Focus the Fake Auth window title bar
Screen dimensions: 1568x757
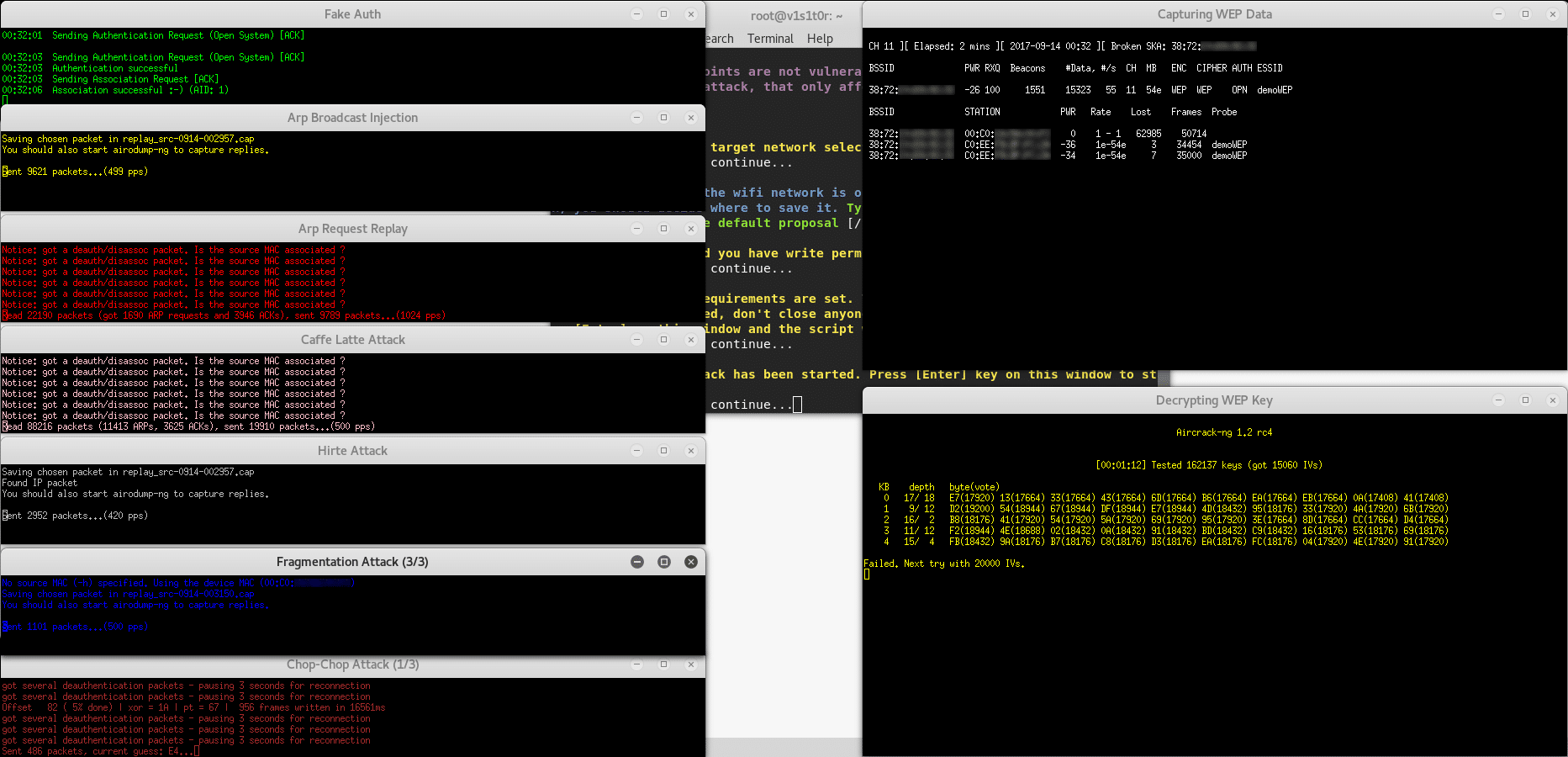pos(352,14)
